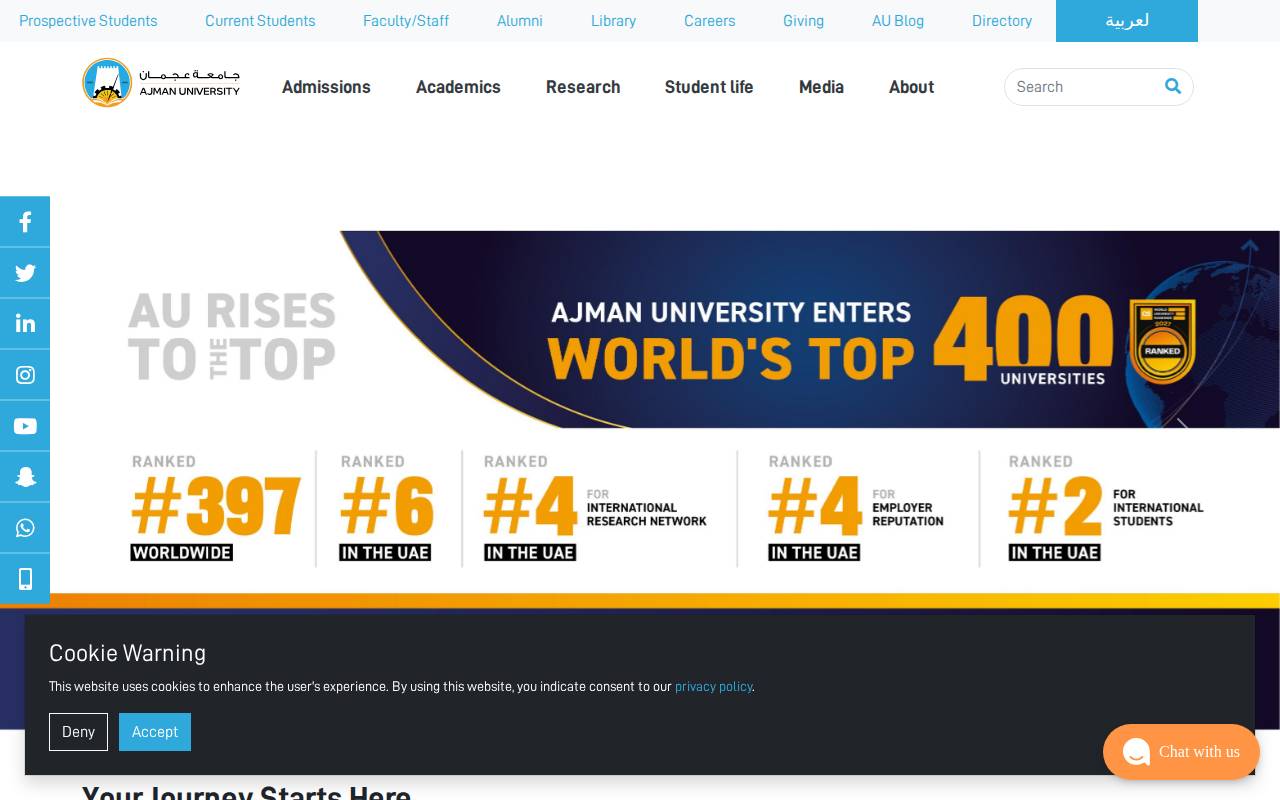Click the World's Top 400 banner
This screenshot has width=1280, height=800.
point(810,329)
